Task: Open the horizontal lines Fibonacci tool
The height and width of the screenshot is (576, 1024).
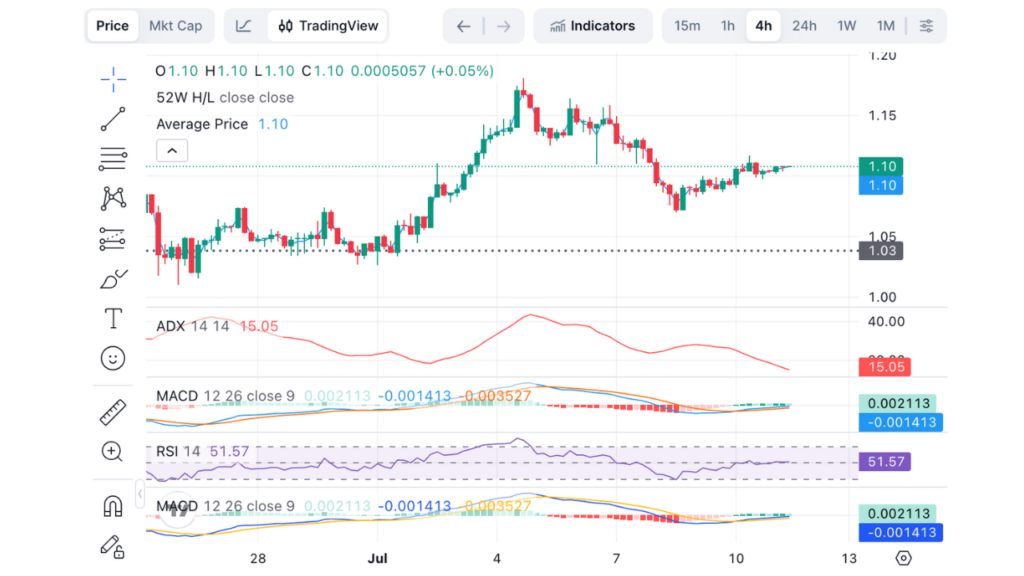Action: click(x=113, y=159)
